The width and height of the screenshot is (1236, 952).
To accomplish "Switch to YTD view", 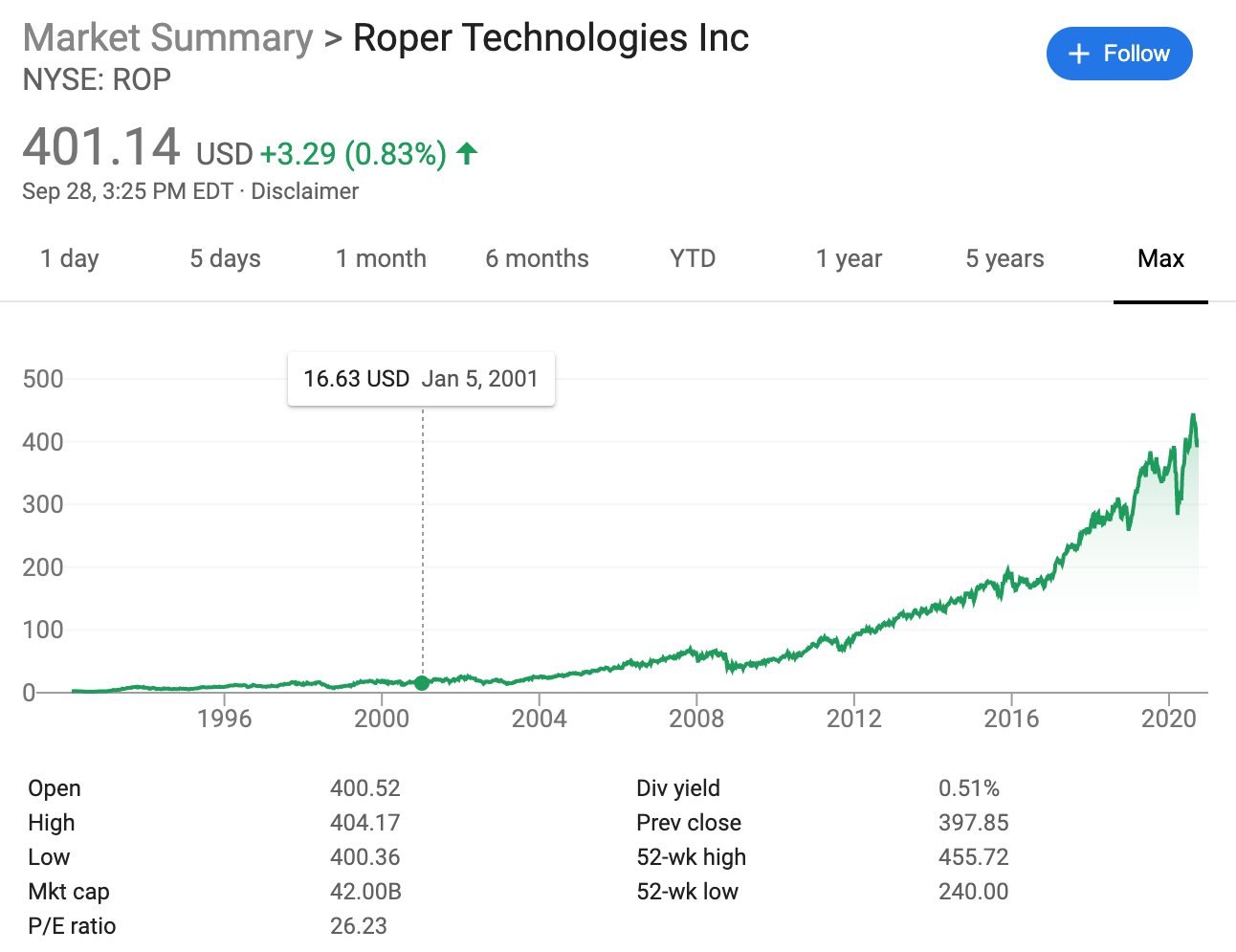I will coord(693,258).
